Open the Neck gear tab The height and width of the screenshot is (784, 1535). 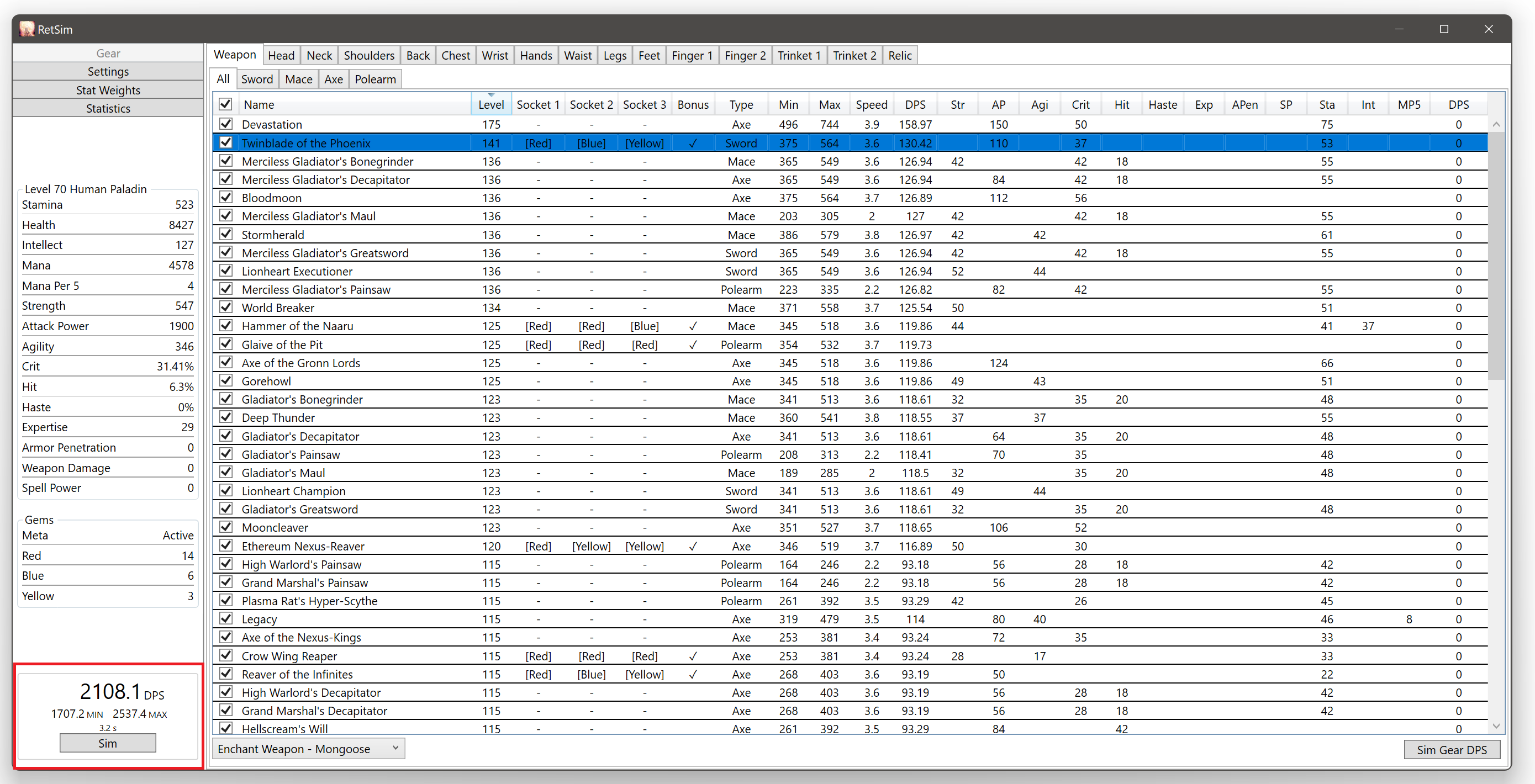click(319, 55)
